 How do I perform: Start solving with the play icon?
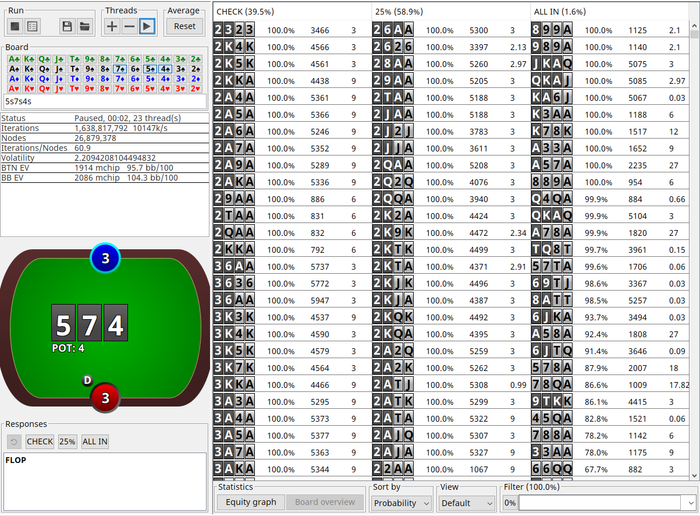(146, 27)
